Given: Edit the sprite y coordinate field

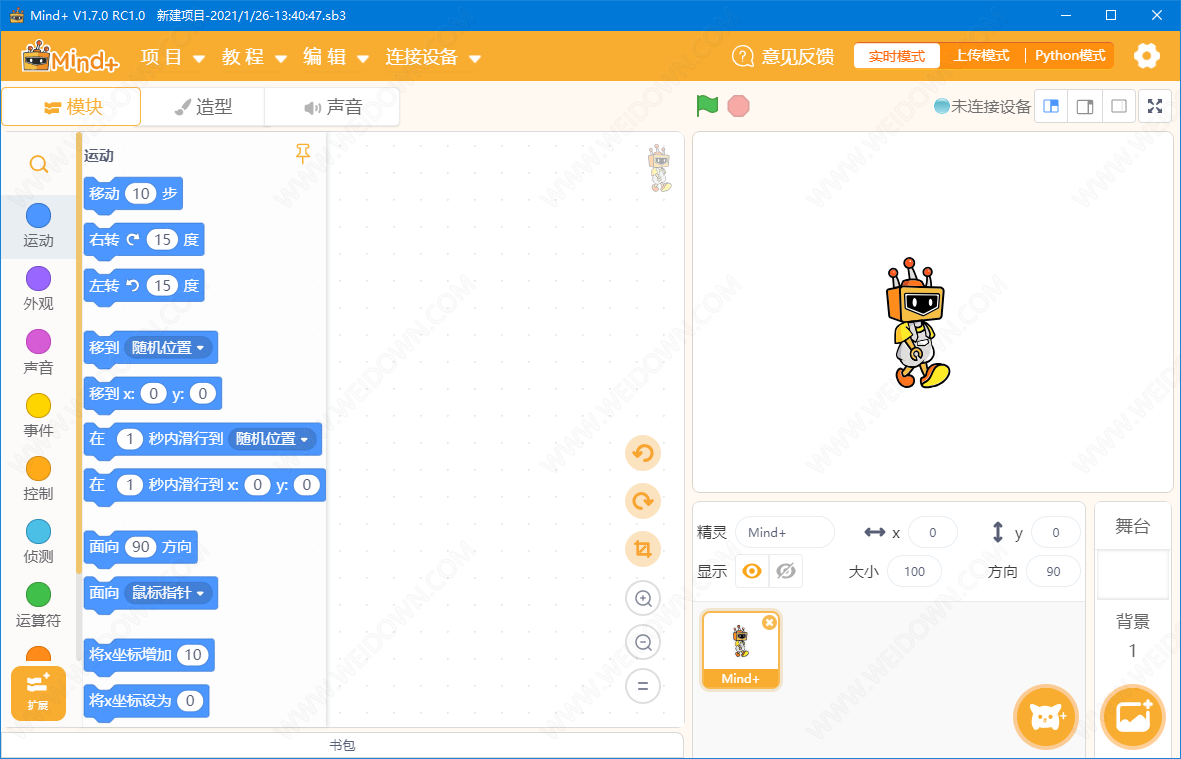Looking at the screenshot, I should pyautogui.click(x=1055, y=532).
